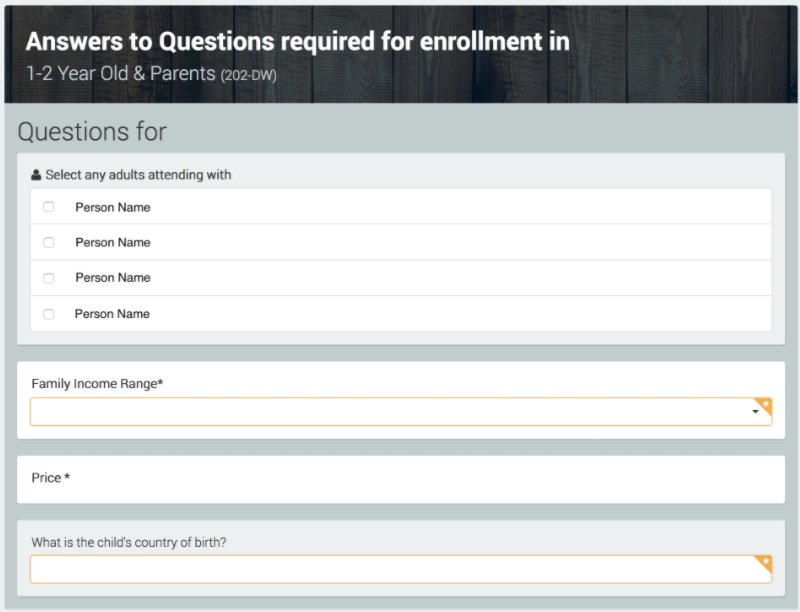Image resolution: width=800 pixels, height=612 pixels.
Task: Click the Price required field label
Action: (x=51, y=478)
